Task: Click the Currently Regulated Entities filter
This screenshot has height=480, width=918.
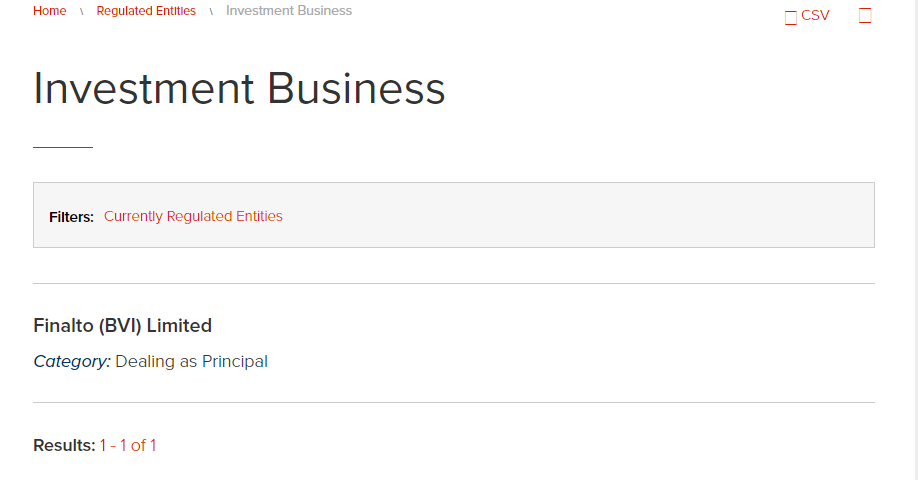Action: [x=193, y=216]
